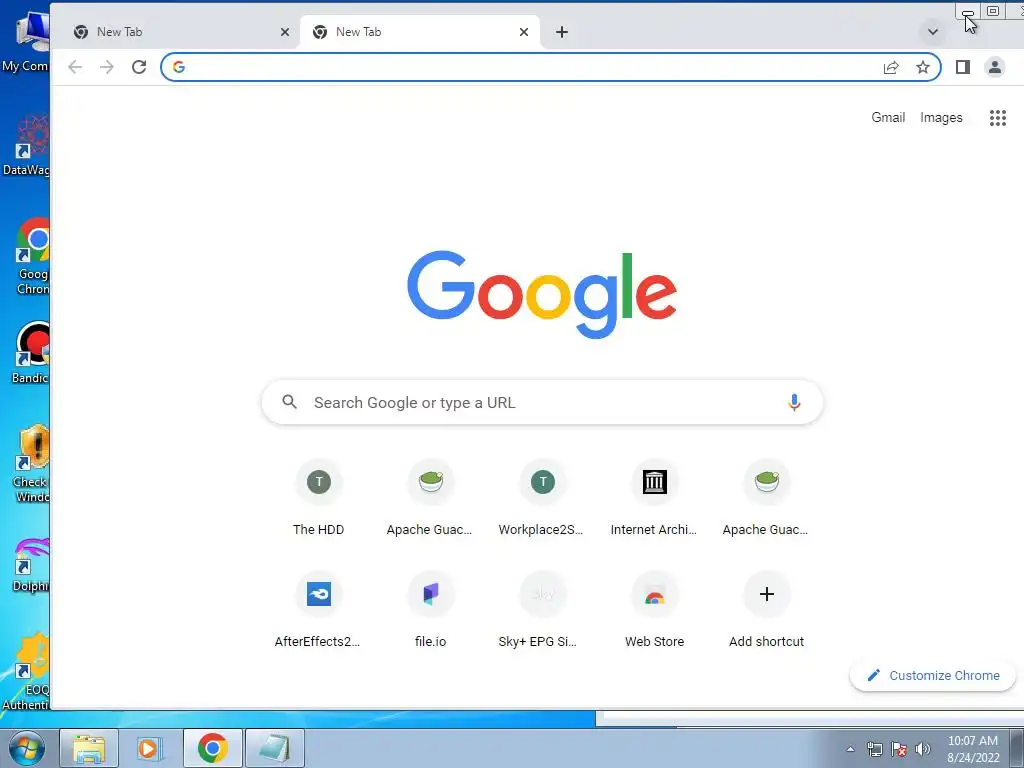Close the first New Tab

285,32
